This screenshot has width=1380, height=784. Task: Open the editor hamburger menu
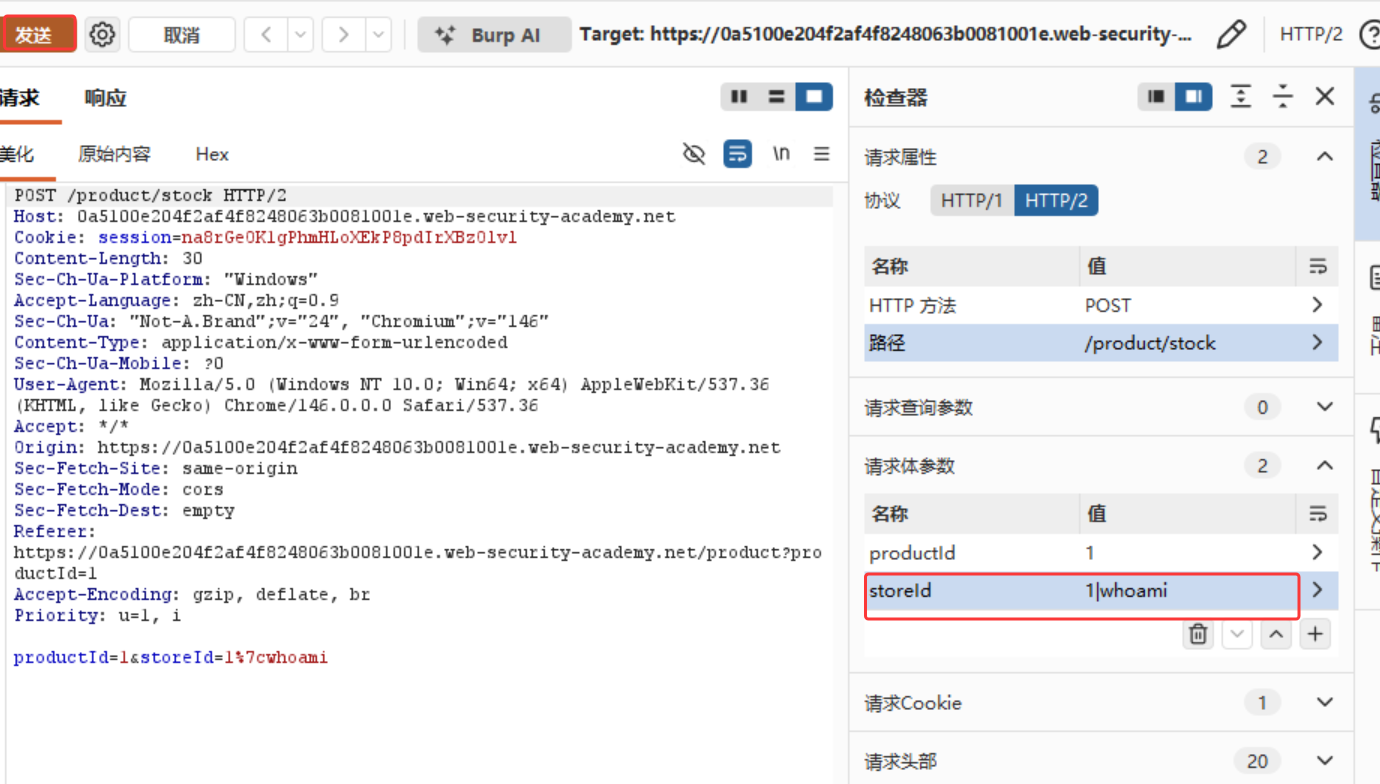(x=822, y=154)
